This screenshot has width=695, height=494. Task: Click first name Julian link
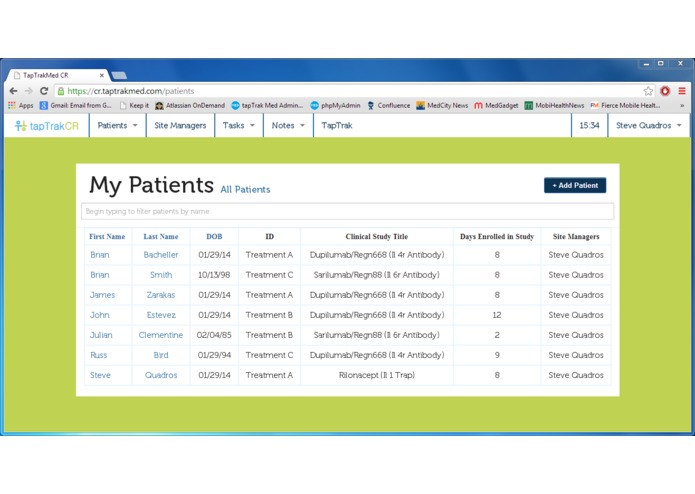coord(101,335)
